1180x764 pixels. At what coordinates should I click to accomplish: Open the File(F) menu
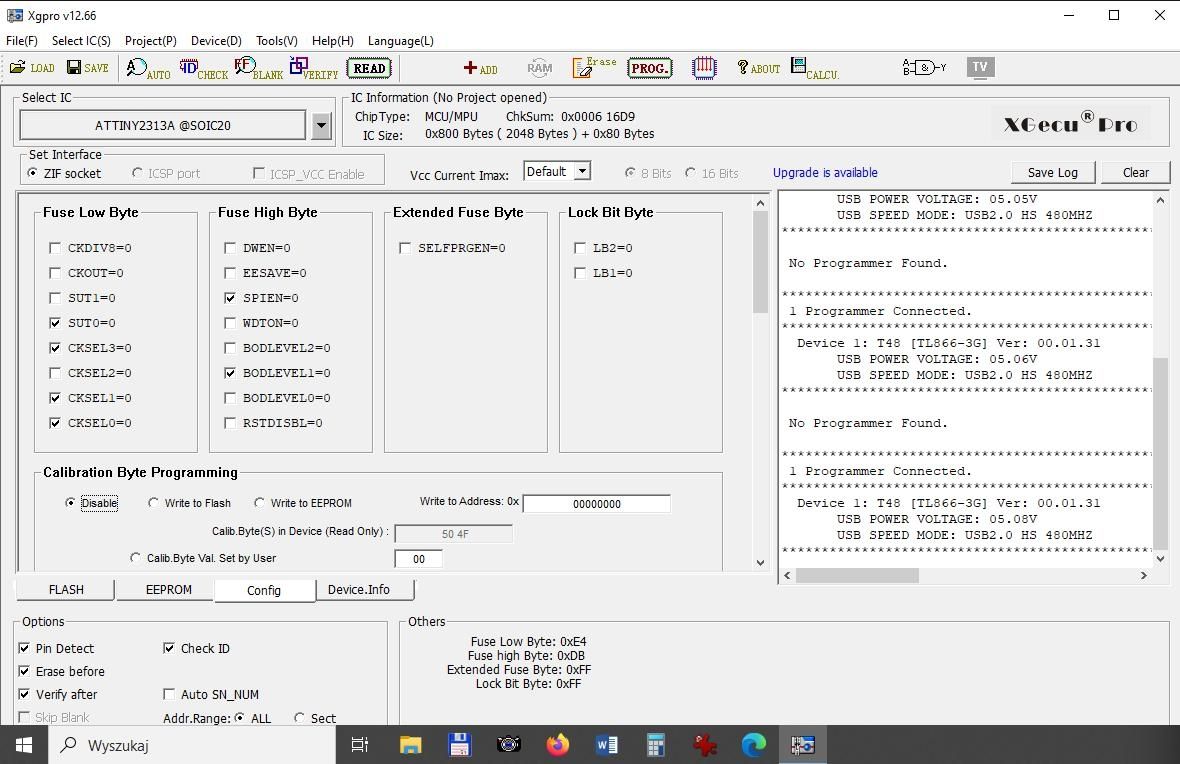pos(22,41)
